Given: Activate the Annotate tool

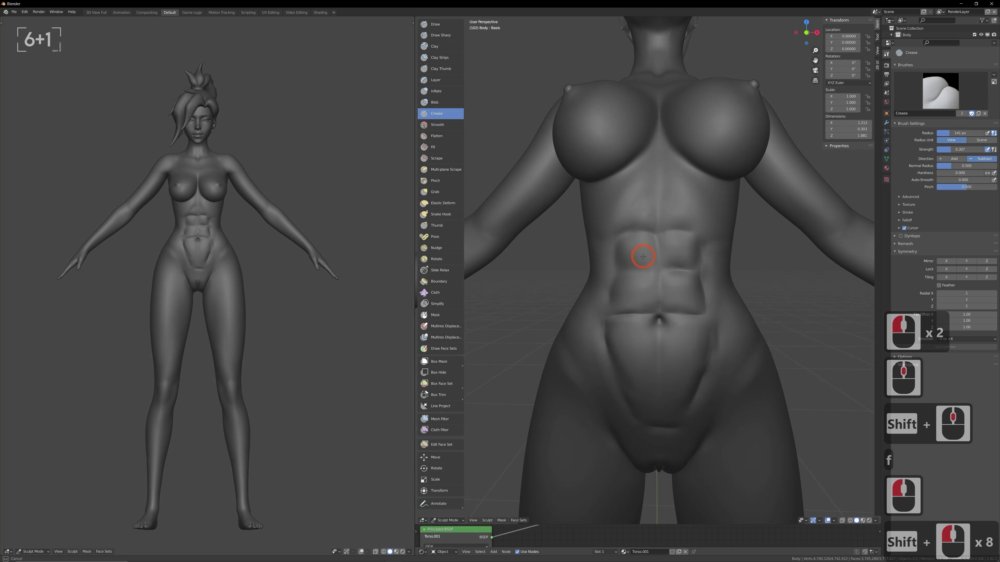Looking at the screenshot, I should [x=440, y=503].
